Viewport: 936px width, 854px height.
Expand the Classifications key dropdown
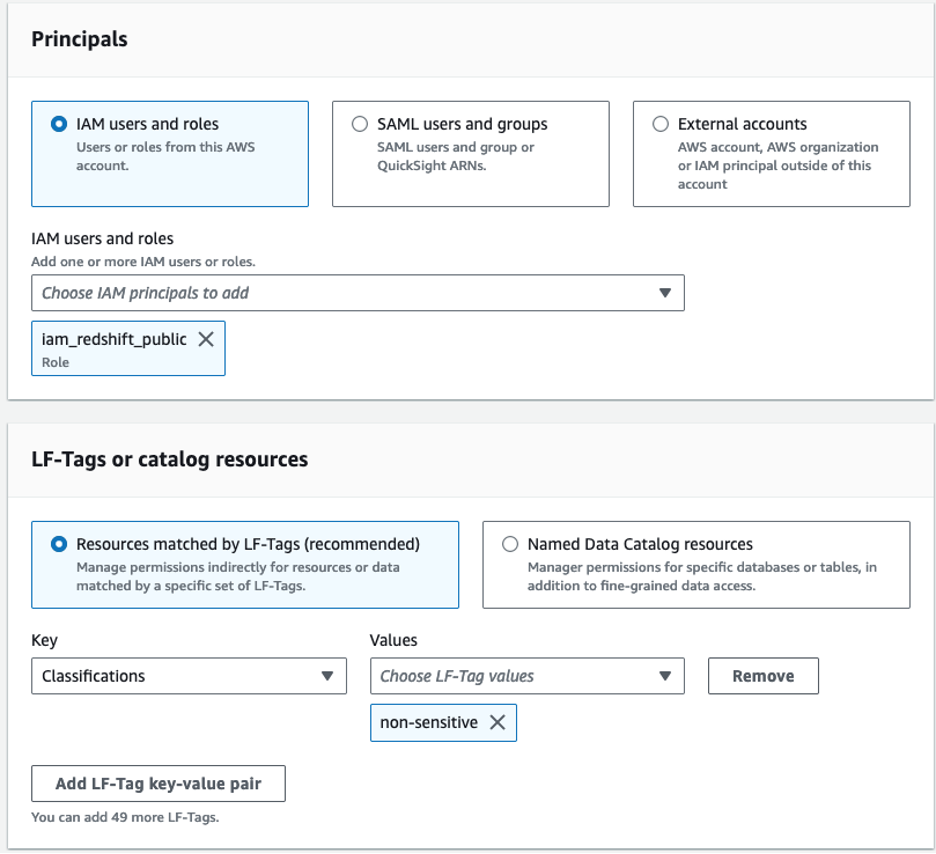[x=327, y=676]
